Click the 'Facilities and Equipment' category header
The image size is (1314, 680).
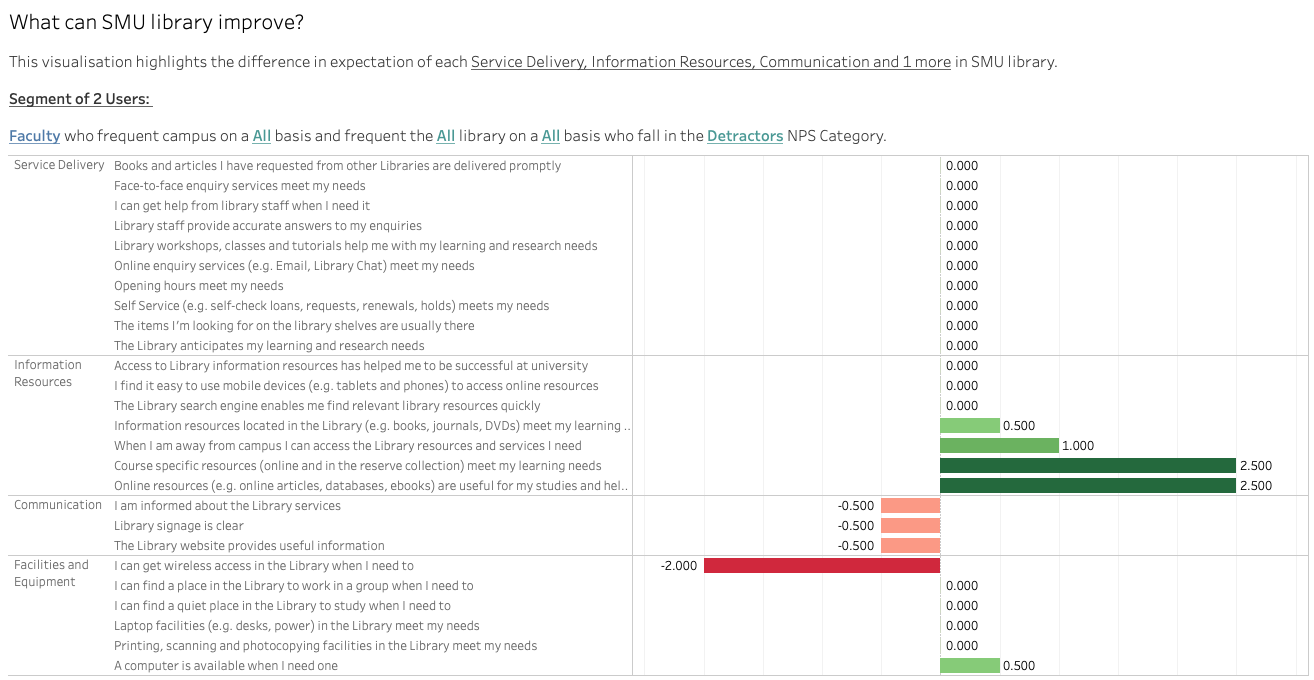click(51, 574)
